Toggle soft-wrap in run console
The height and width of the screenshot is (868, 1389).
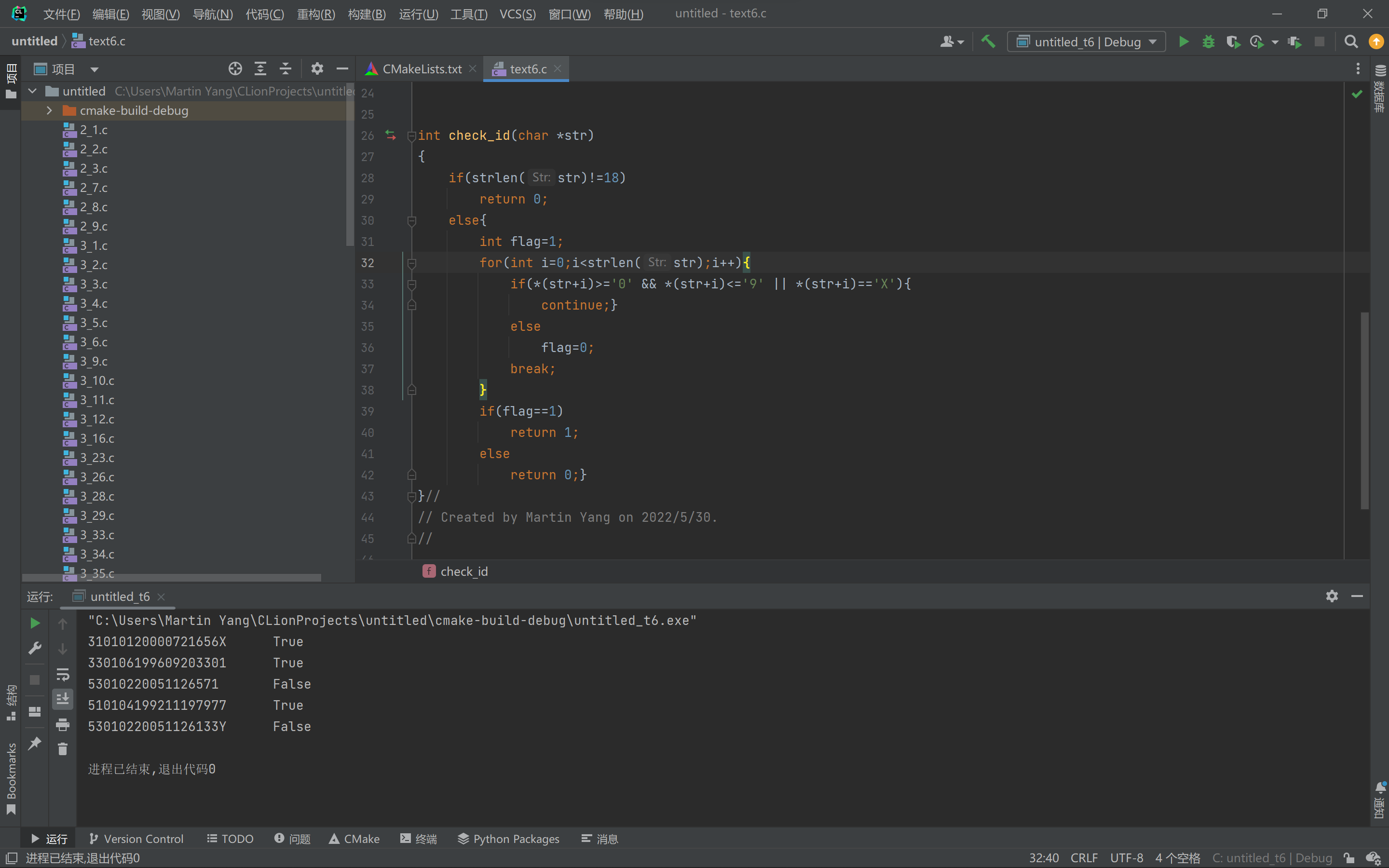pos(63,674)
